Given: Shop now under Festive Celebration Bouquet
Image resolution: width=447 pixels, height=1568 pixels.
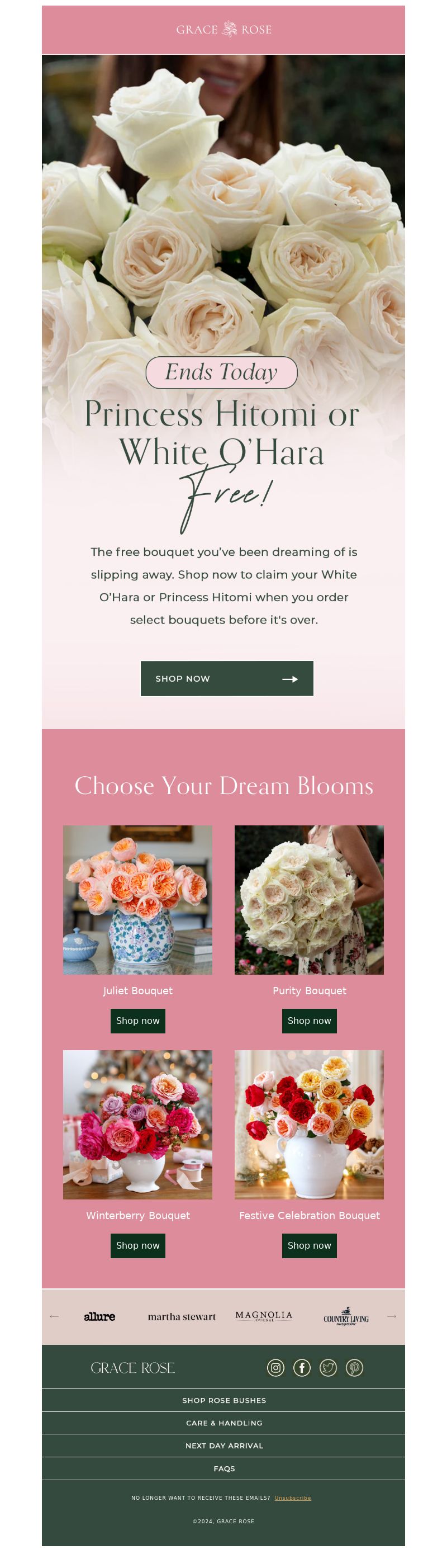Looking at the screenshot, I should coord(310,1245).
